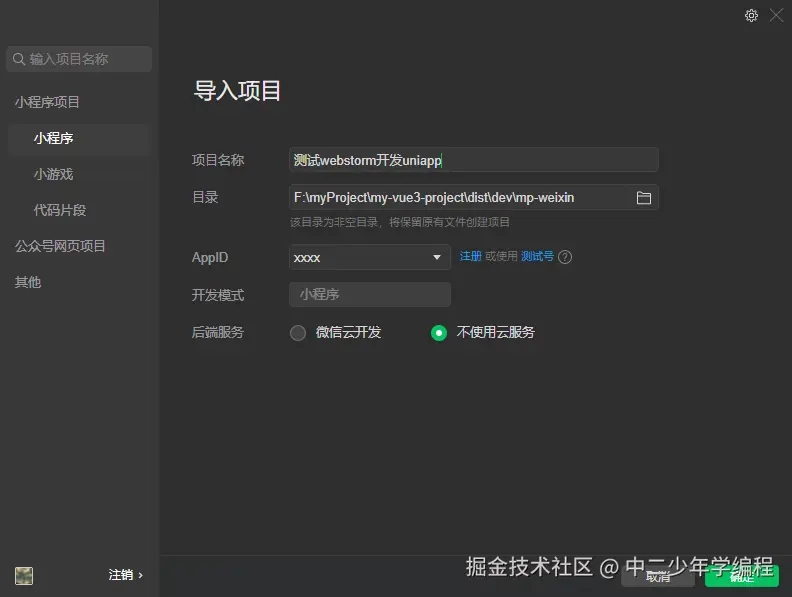The height and width of the screenshot is (597, 792).
Task: Select the 不使用云服务 radio button
Action: (439, 333)
